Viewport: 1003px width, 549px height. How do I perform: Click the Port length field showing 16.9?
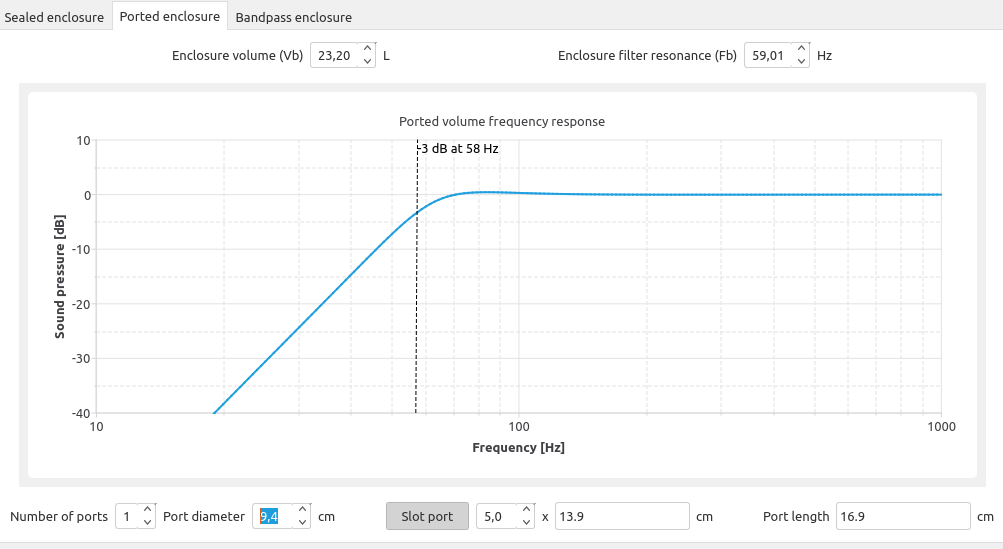point(903,516)
